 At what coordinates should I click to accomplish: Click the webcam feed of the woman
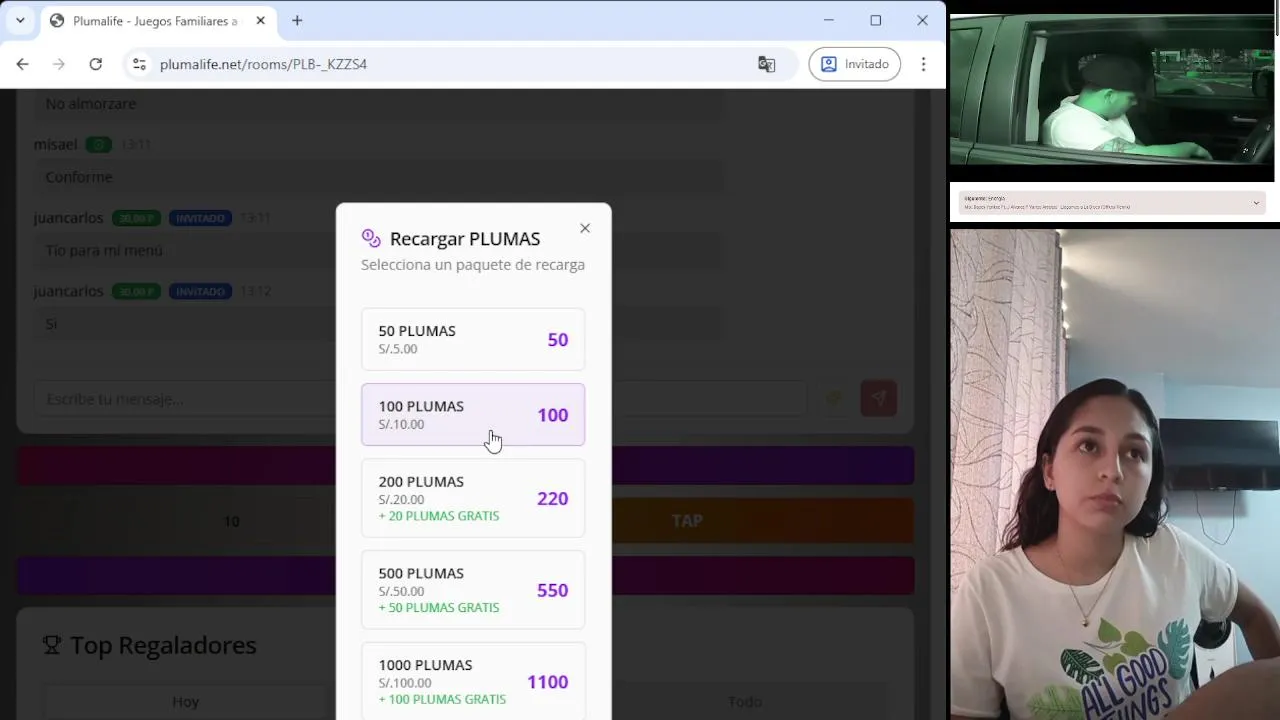tap(1115, 475)
